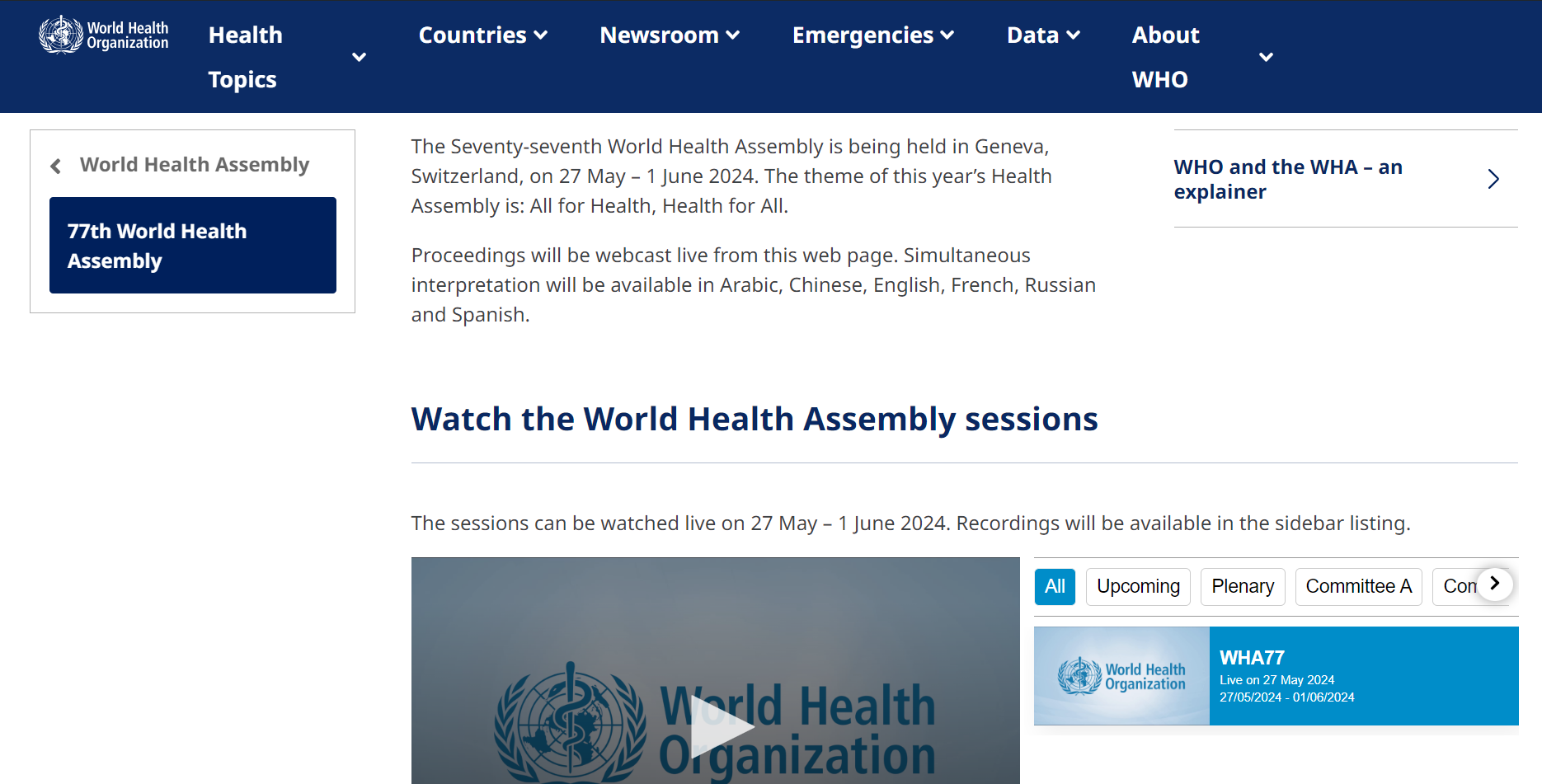1542x784 pixels.
Task: Open the Health Topics menu
Action: pos(246,57)
